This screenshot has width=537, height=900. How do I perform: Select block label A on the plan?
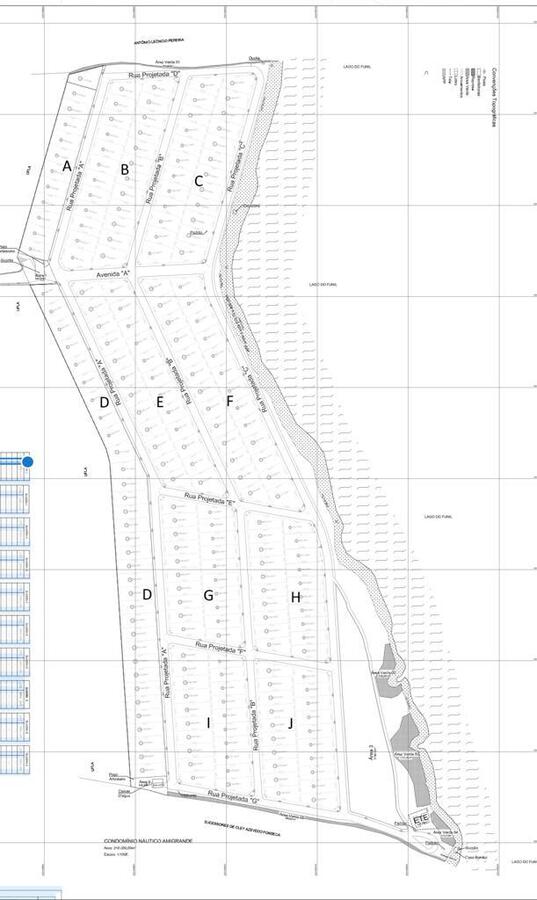pos(67,166)
